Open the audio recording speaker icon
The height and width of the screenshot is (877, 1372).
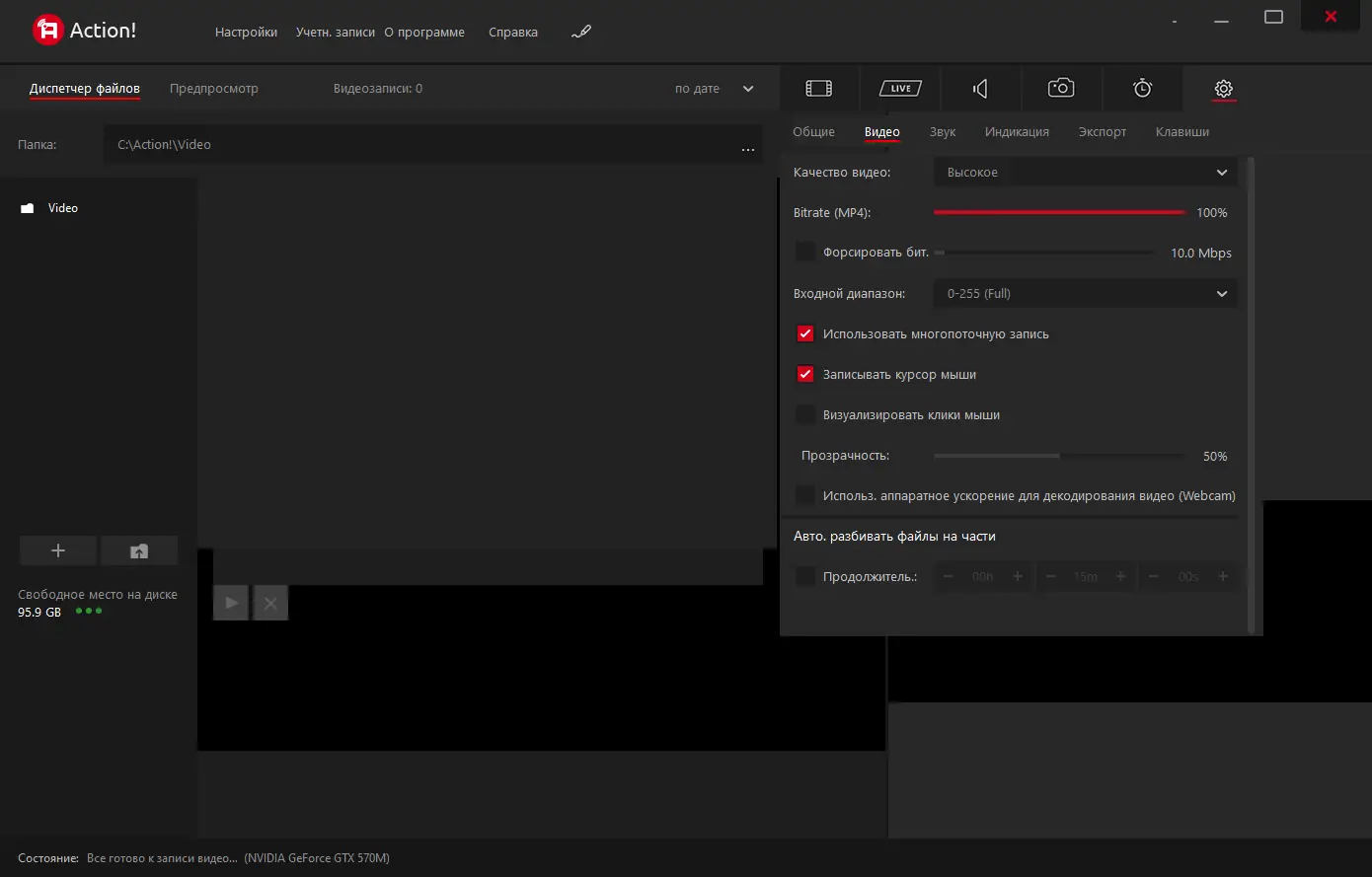[x=980, y=89]
